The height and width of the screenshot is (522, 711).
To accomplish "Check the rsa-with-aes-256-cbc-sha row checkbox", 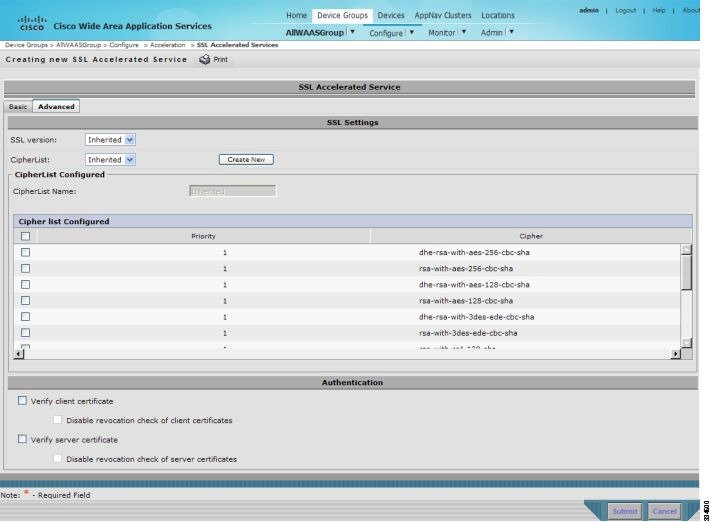I will tap(25, 268).
